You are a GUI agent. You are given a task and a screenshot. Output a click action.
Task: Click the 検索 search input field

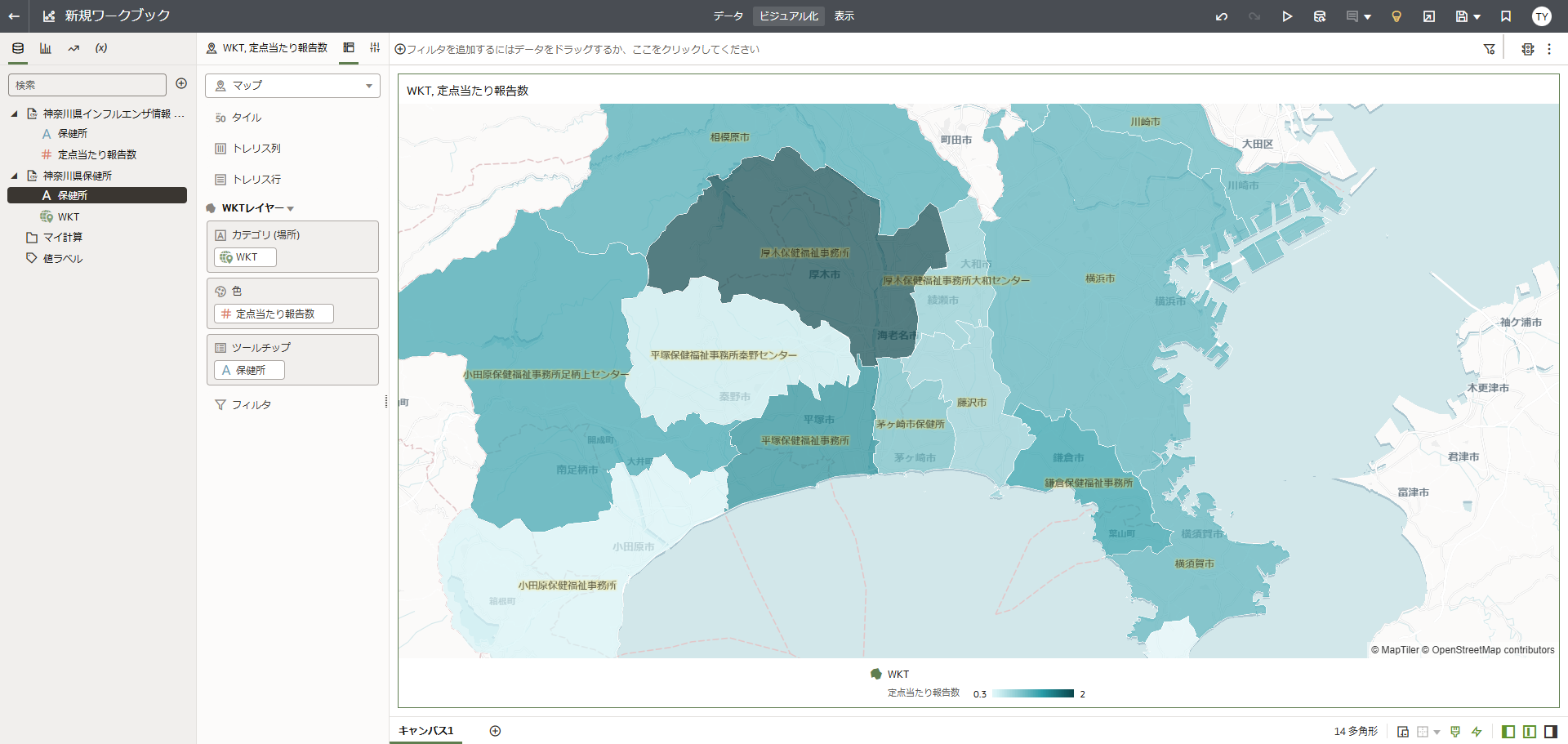(x=87, y=85)
